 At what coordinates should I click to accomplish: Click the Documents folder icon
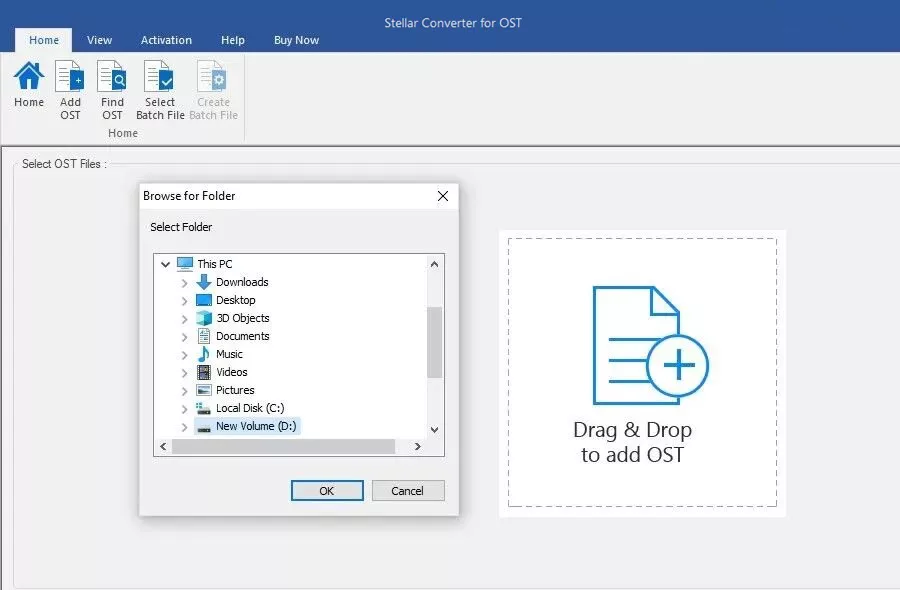click(x=204, y=336)
